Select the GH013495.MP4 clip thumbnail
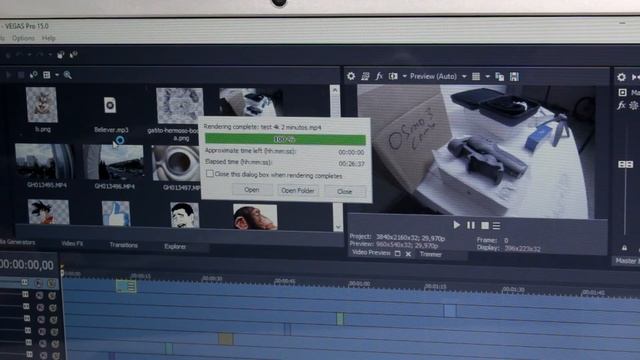The width and height of the screenshot is (640, 360). pos(44,162)
